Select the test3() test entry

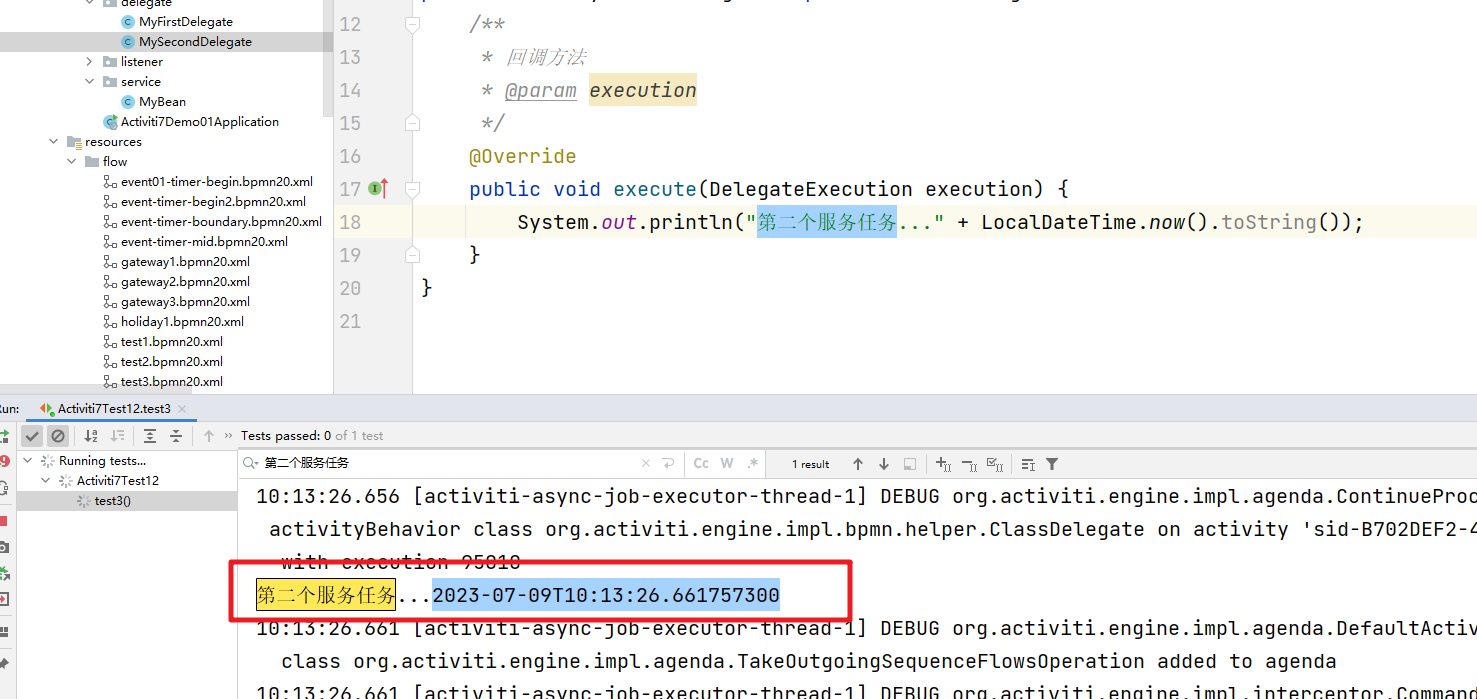click(x=112, y=501)
